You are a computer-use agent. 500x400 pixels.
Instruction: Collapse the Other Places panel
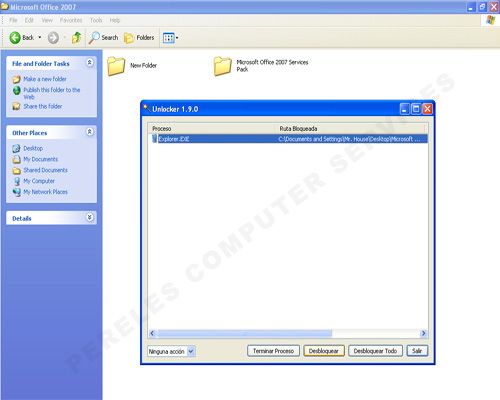89,132
